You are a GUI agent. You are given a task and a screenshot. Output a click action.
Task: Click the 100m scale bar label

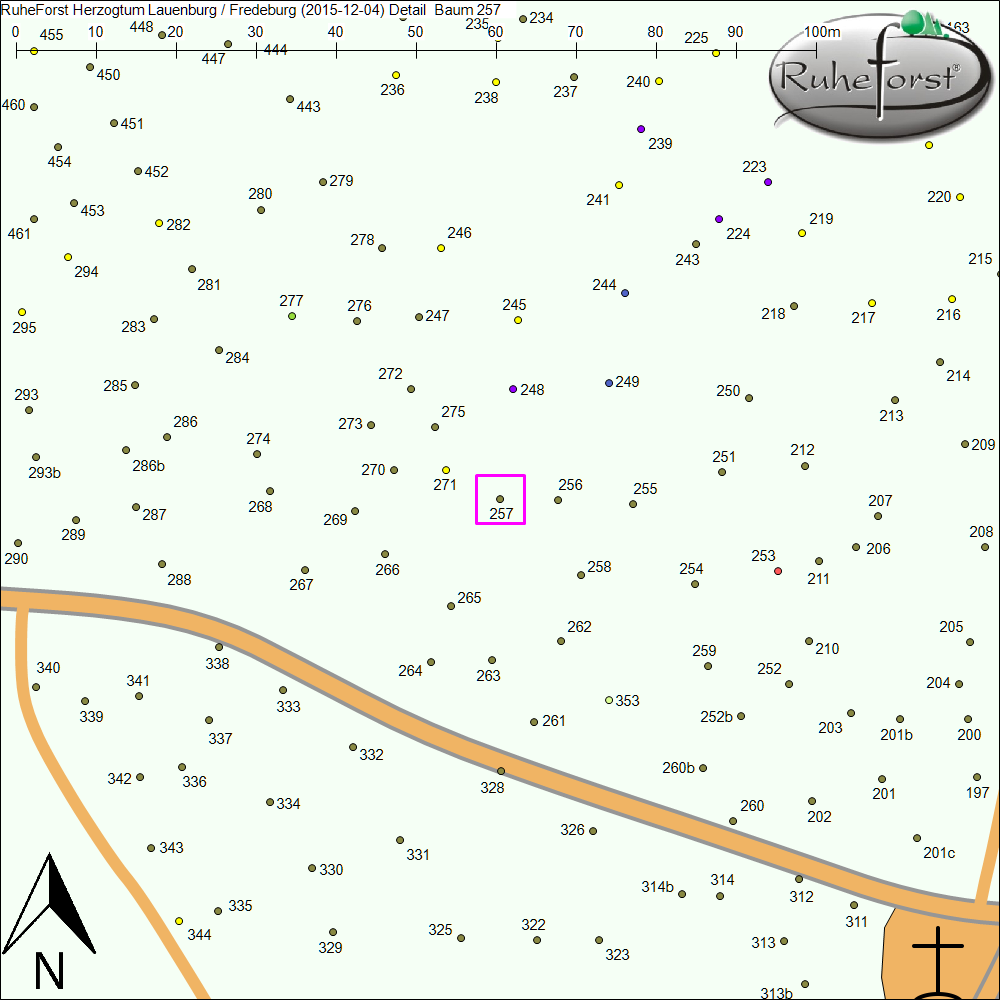coord(823,32)
